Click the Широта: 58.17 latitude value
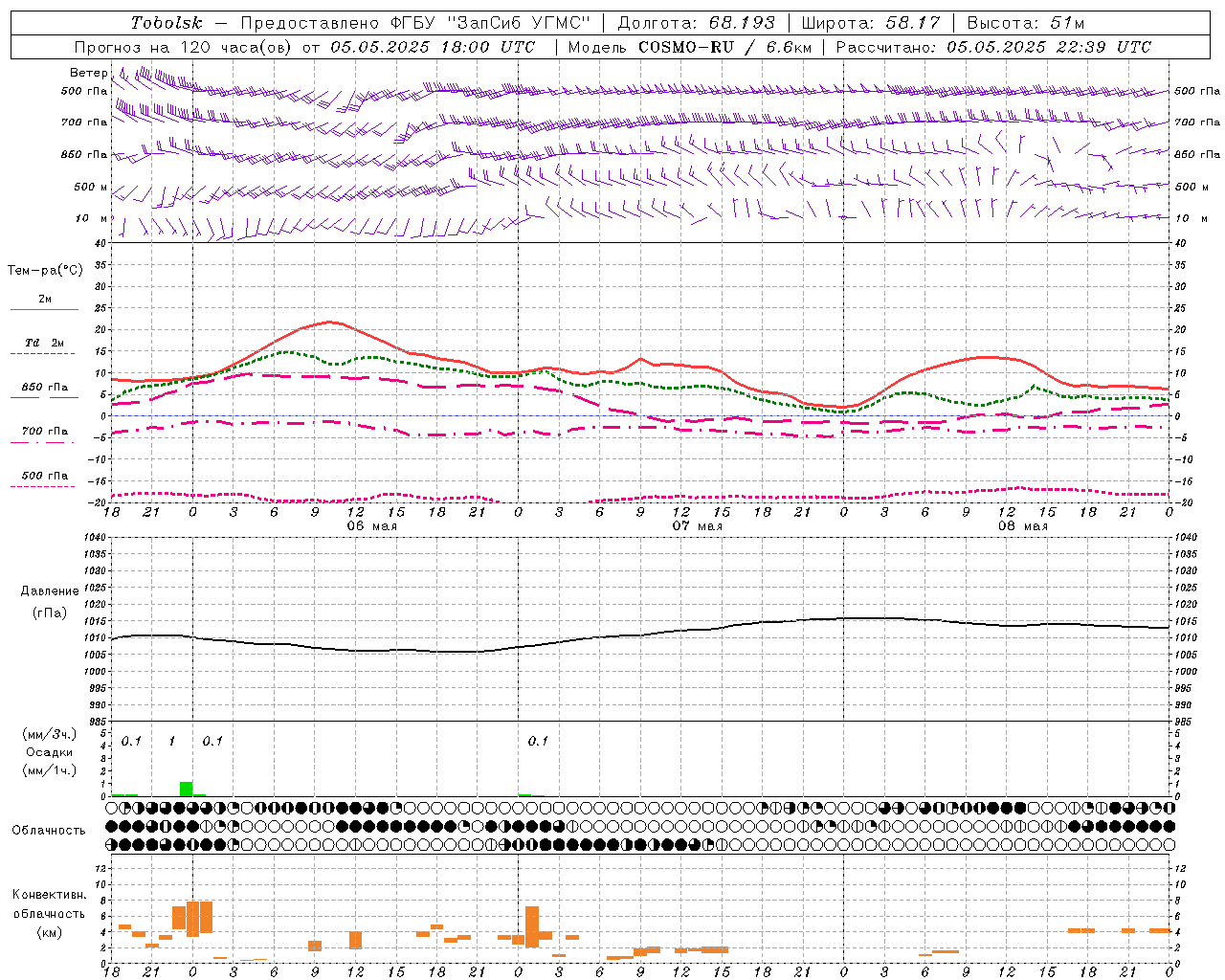This screenshot has width=1225, height=980. (x=871, y=23)
